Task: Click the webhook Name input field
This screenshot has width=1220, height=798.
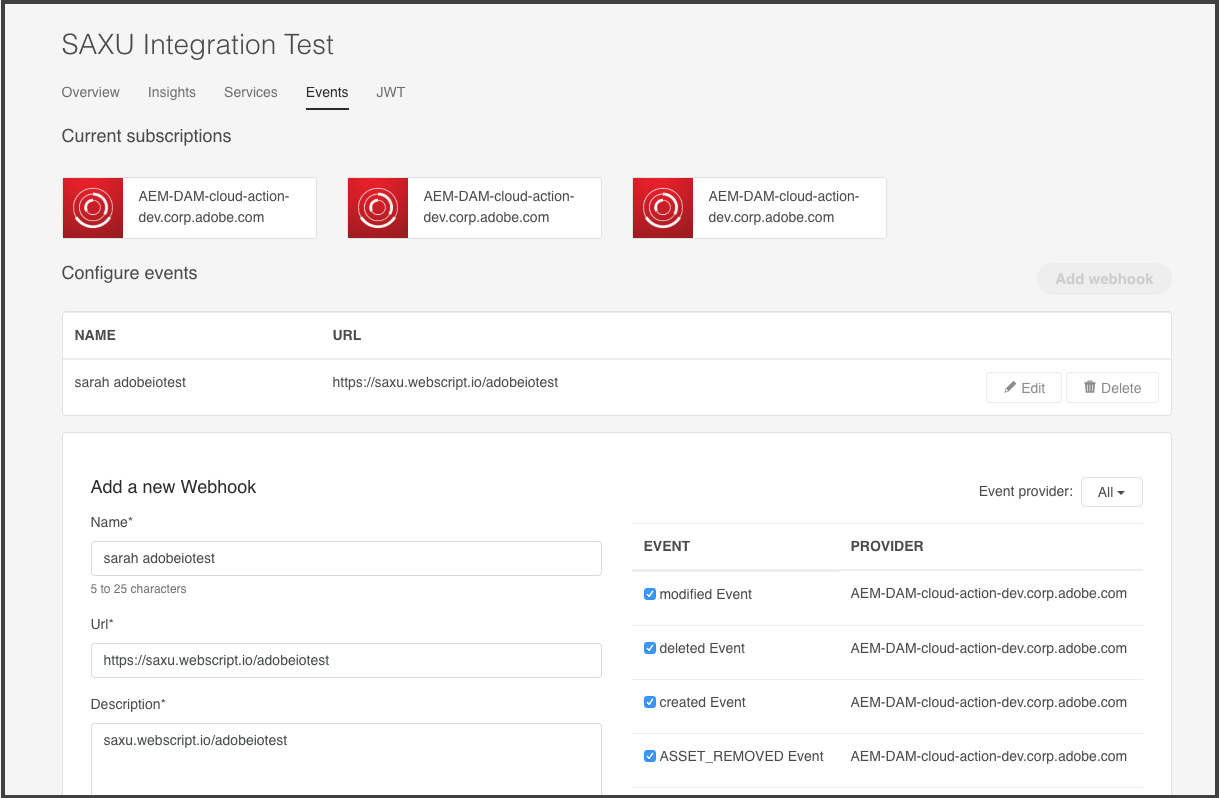Action: (x=346, y=558)
